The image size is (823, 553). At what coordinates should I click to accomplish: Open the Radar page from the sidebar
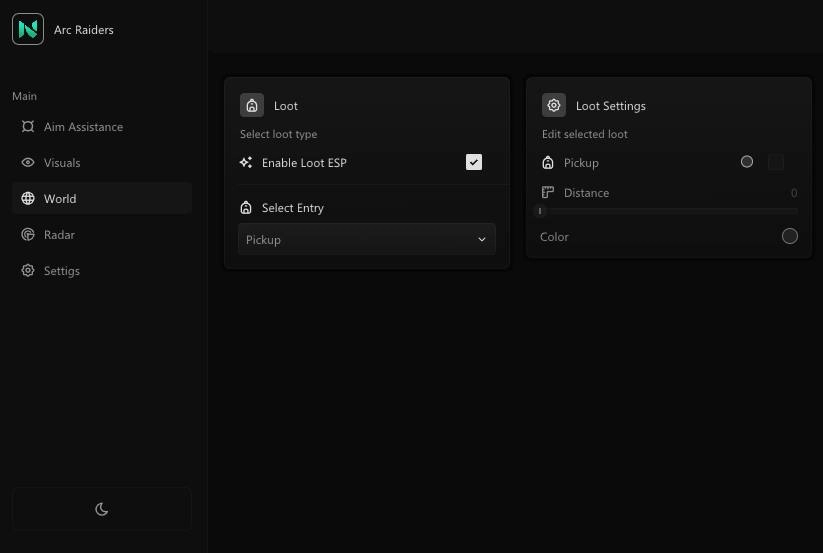point(60,235)
